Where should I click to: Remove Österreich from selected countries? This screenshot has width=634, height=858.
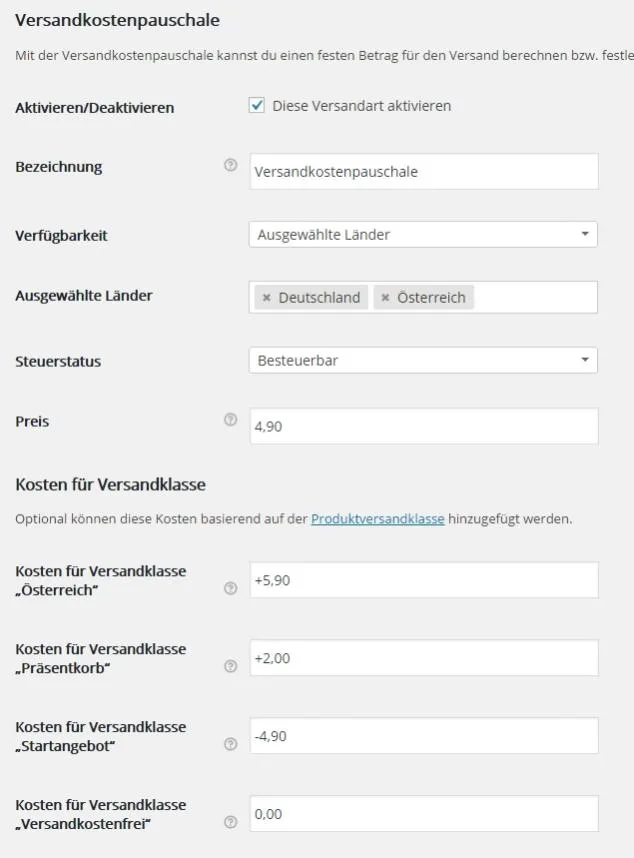385,298
